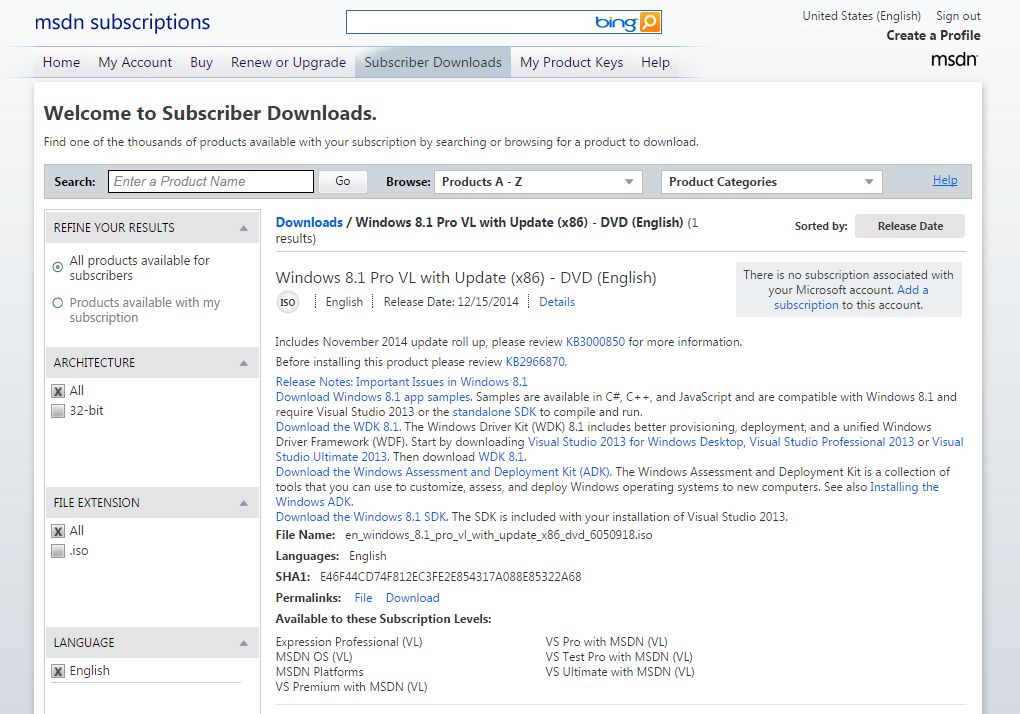The height and width of the screenshot is (714, 1020).
Task: Click the Download permalink
Action: tap(412, 598)
